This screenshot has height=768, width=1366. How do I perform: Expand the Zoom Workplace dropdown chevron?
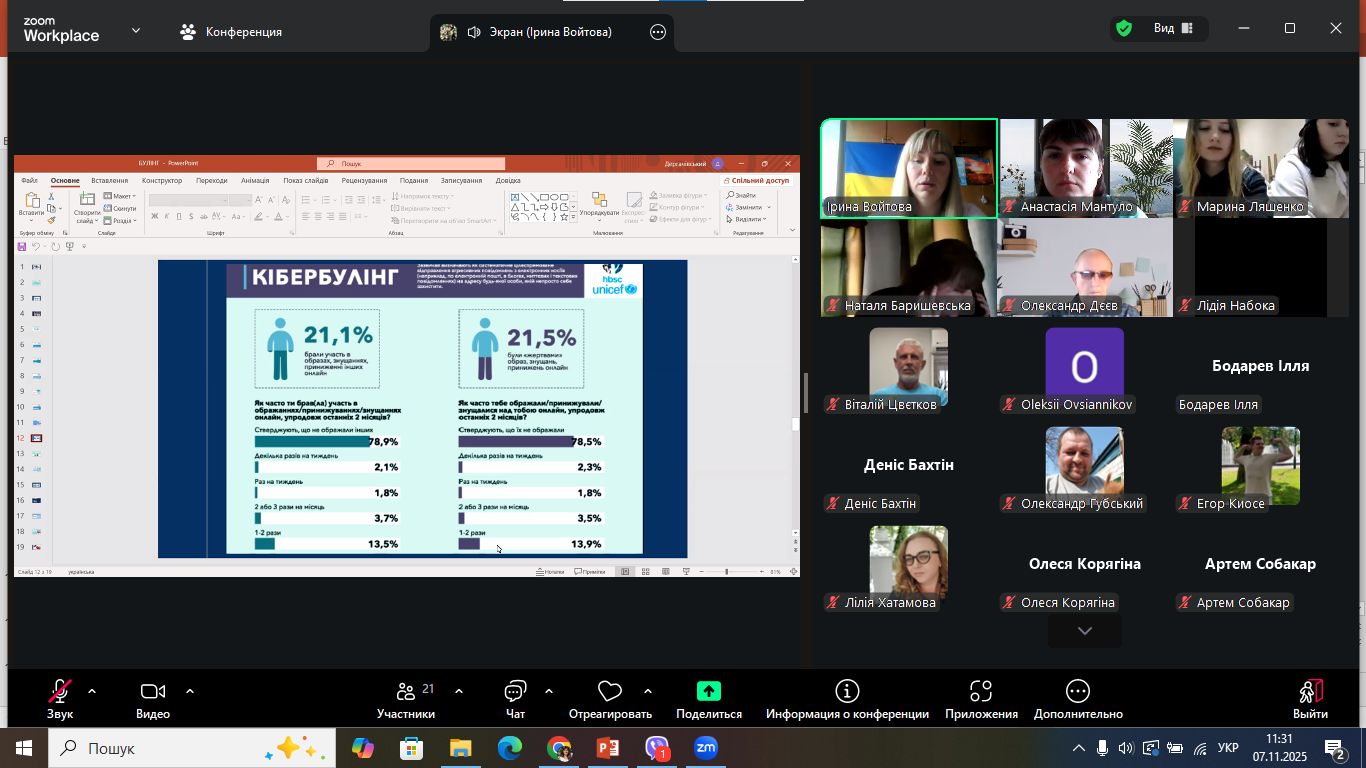click(x=136, y=31)
